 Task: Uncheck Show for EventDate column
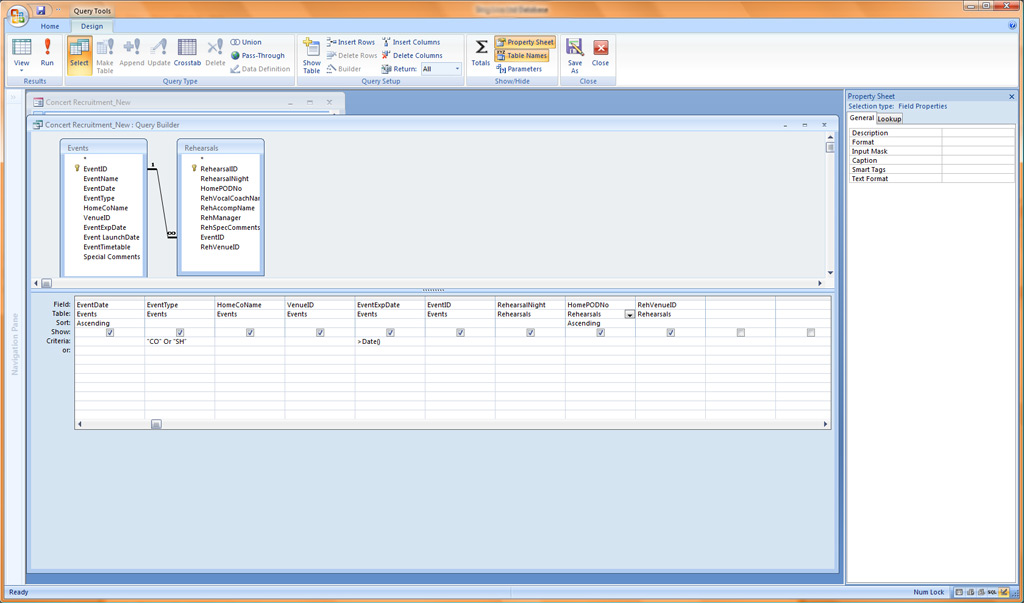(110, 333)
